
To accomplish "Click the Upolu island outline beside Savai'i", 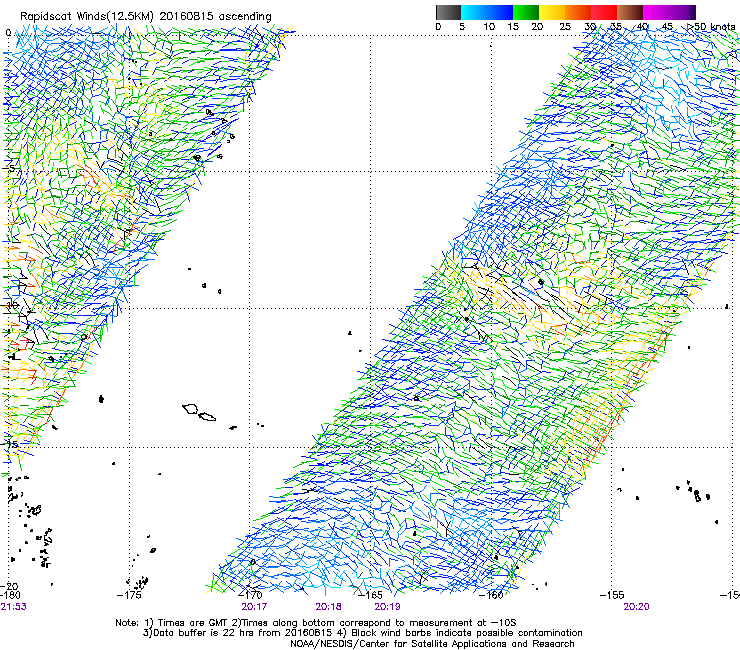I will click(x=207, y=417).
